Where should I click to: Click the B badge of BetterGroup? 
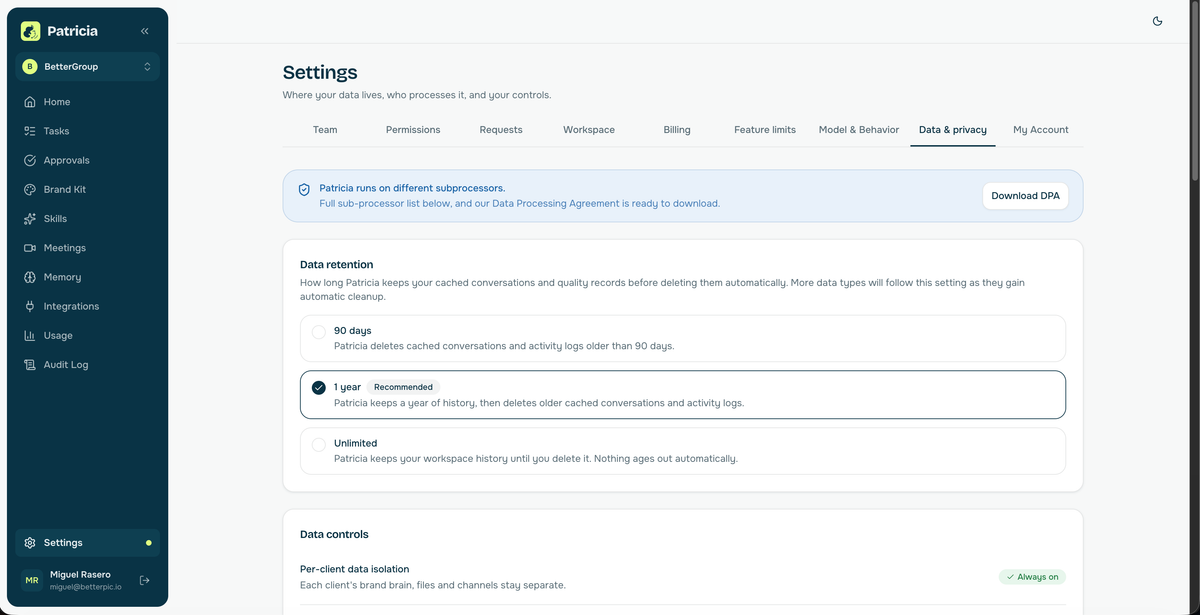coord(30,67)
